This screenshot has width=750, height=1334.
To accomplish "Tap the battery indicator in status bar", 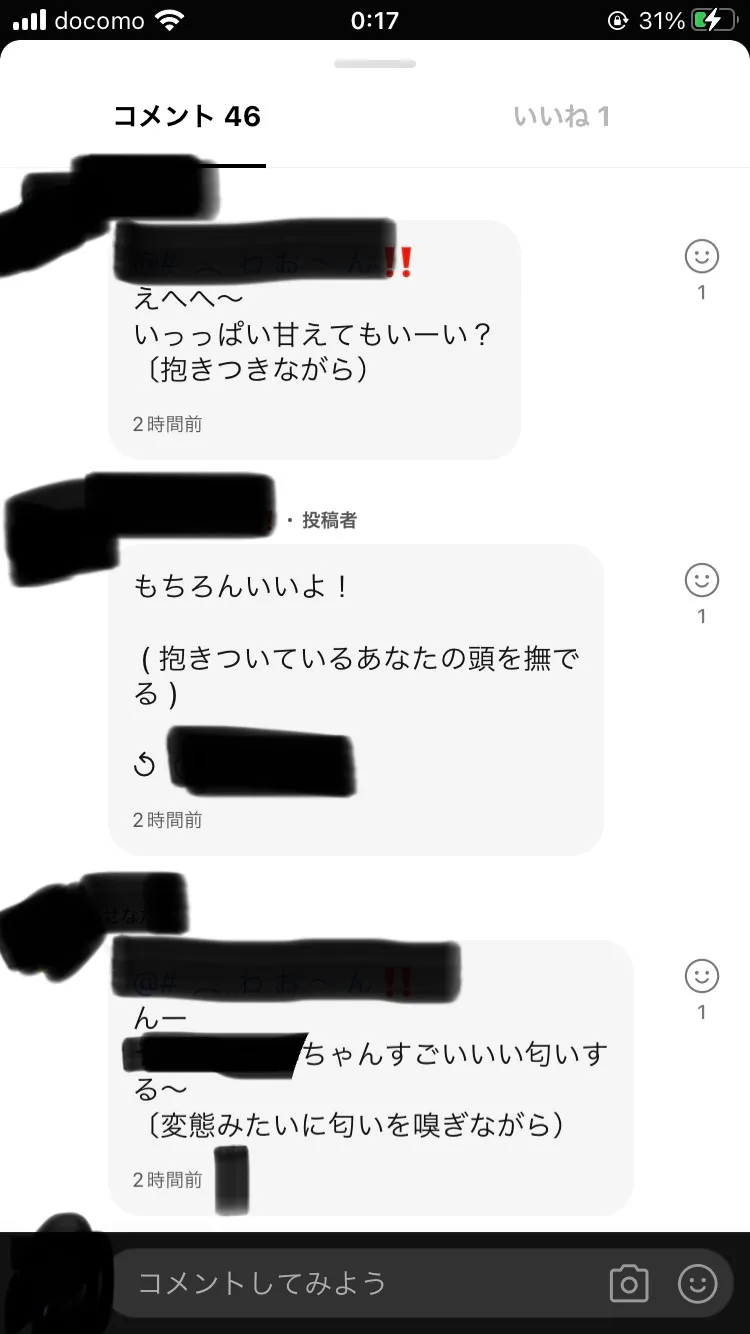I will tap(711, 20).
